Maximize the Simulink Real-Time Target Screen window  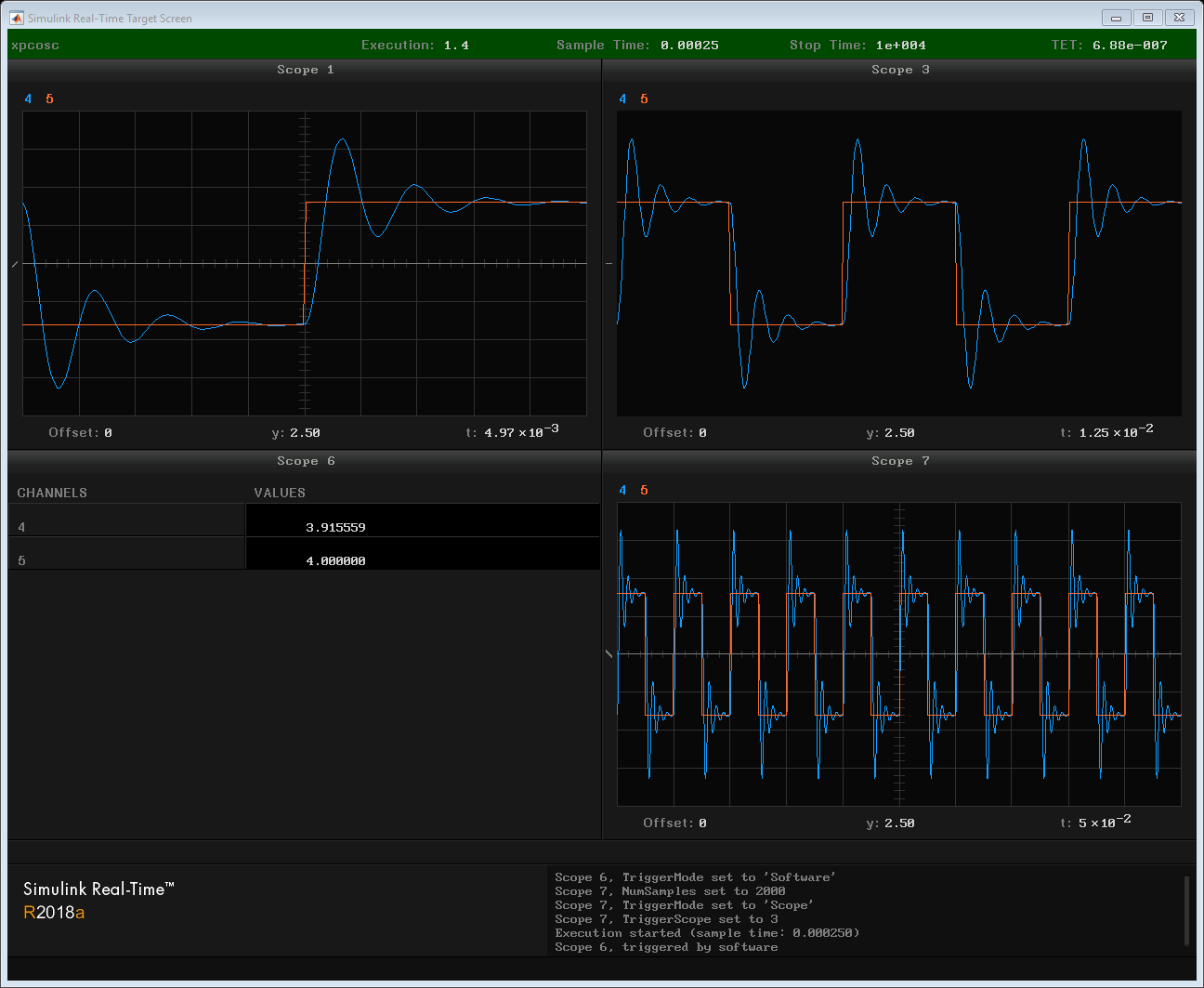(x=1147, y=18)
